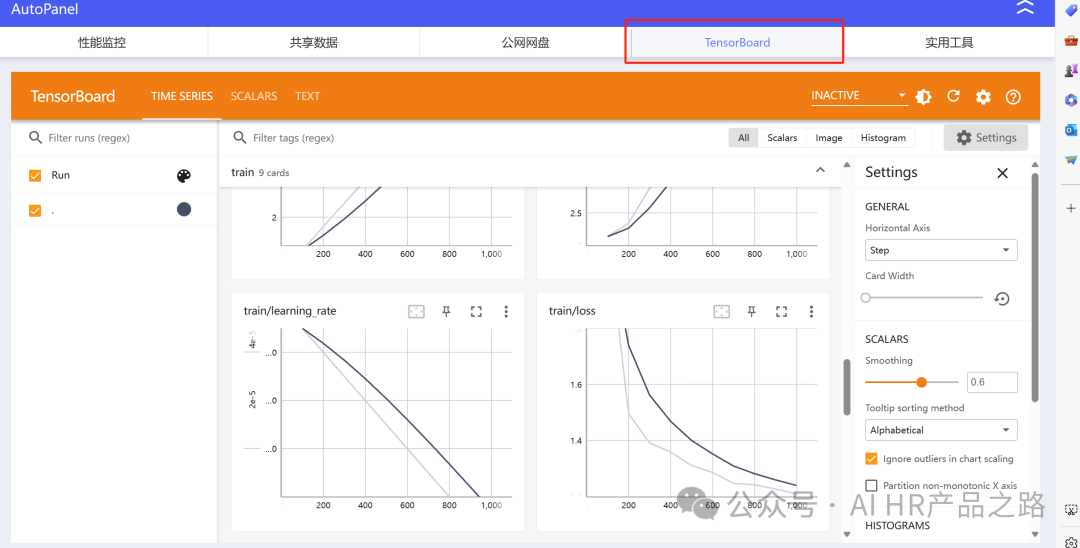Open Tooltip sorting method Alphabetical dropdown

point(940,430)
